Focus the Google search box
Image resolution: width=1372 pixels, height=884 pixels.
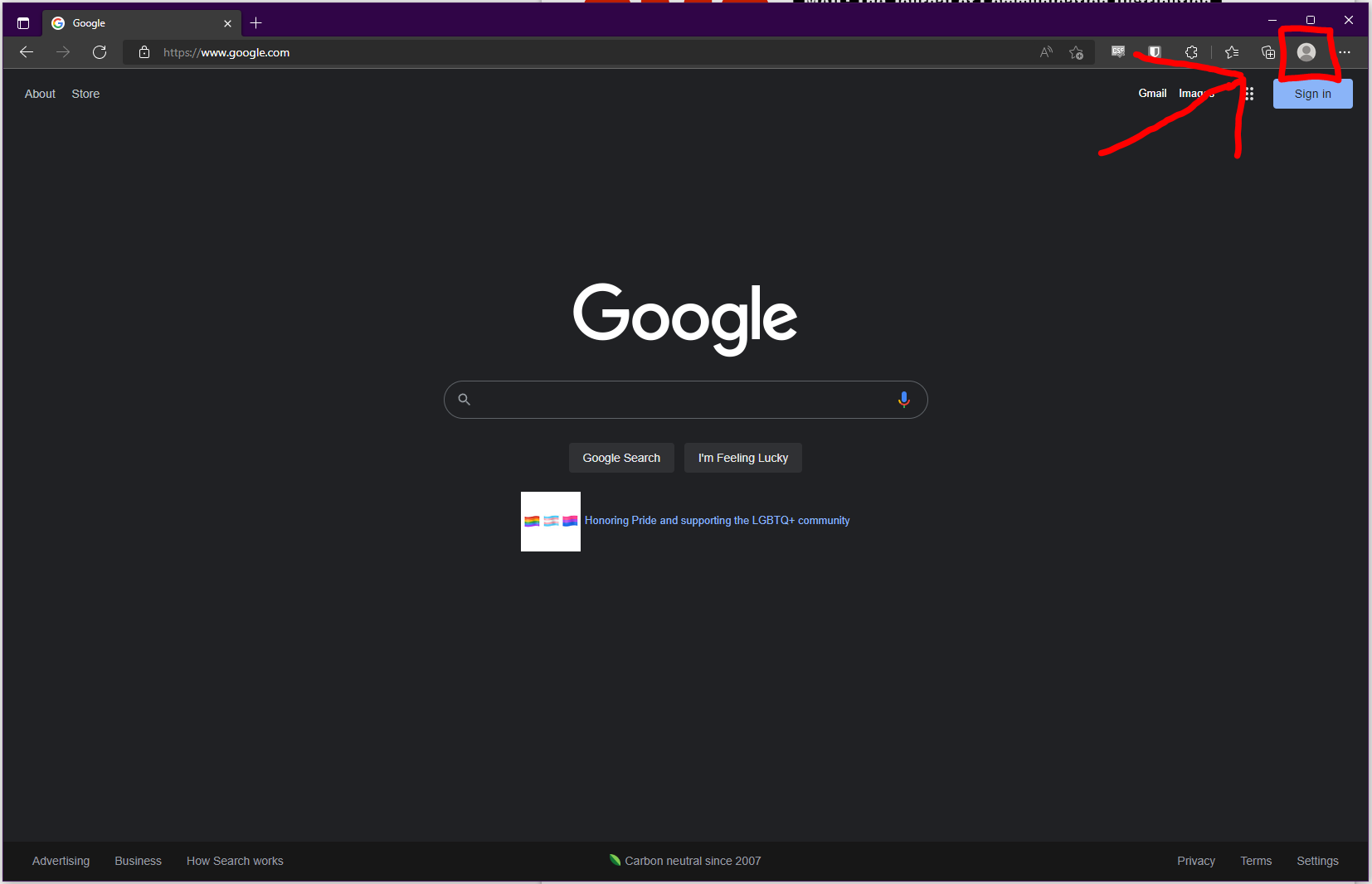click(685, 400)
